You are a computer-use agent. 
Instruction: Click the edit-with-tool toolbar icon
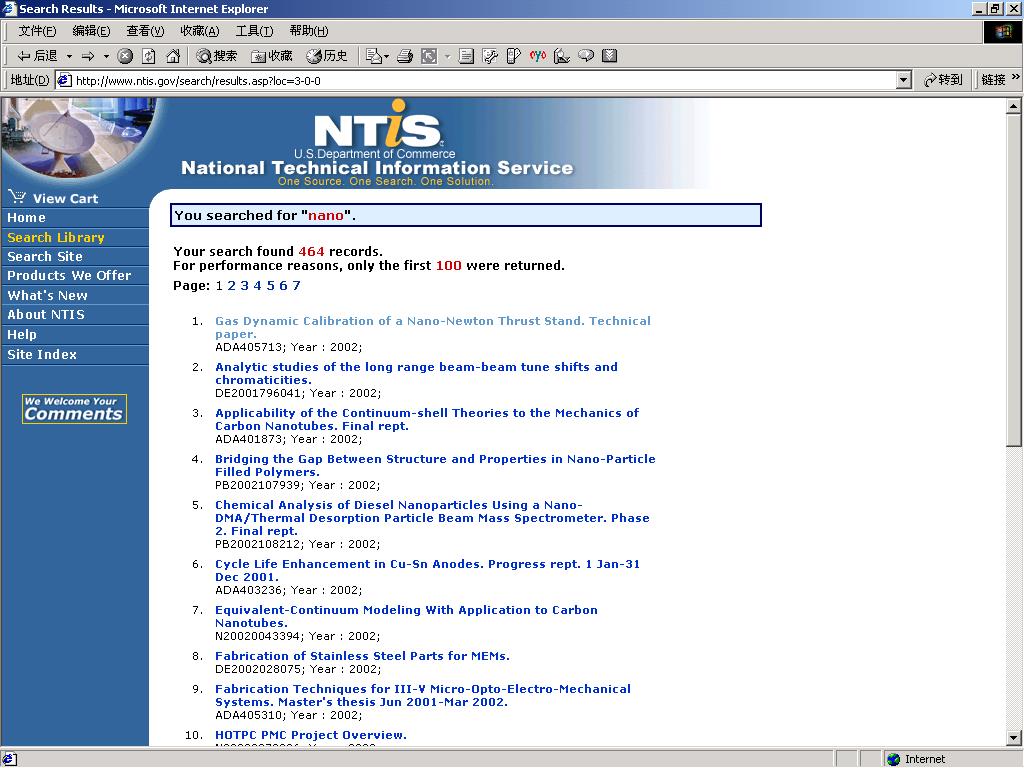pos(490,56)
